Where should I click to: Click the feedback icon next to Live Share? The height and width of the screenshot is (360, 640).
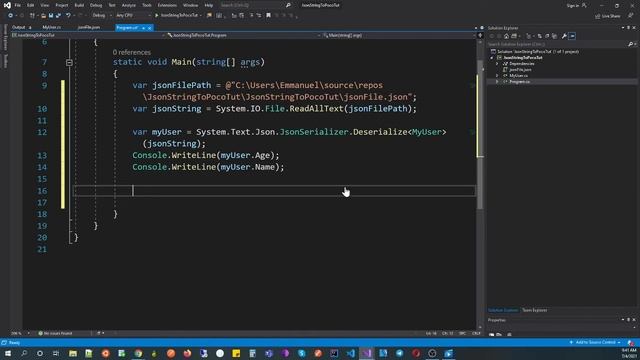[630, 16]
